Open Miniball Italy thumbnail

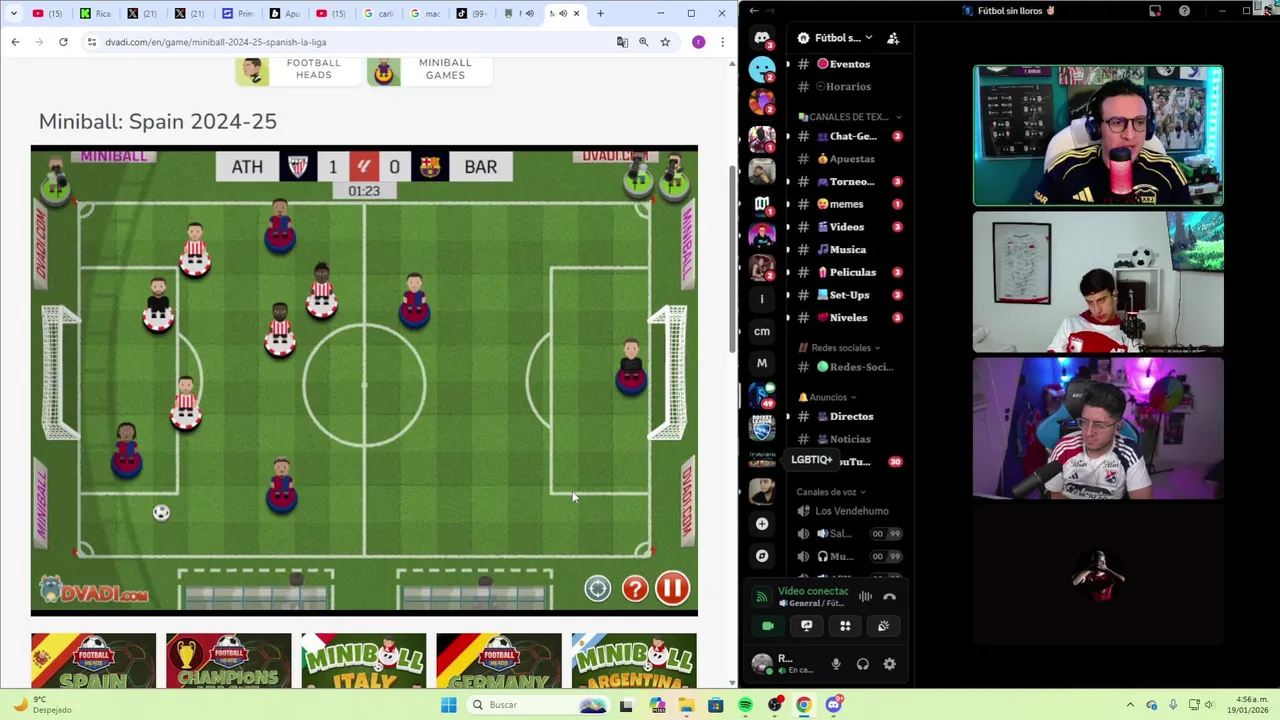coord(363,661)
